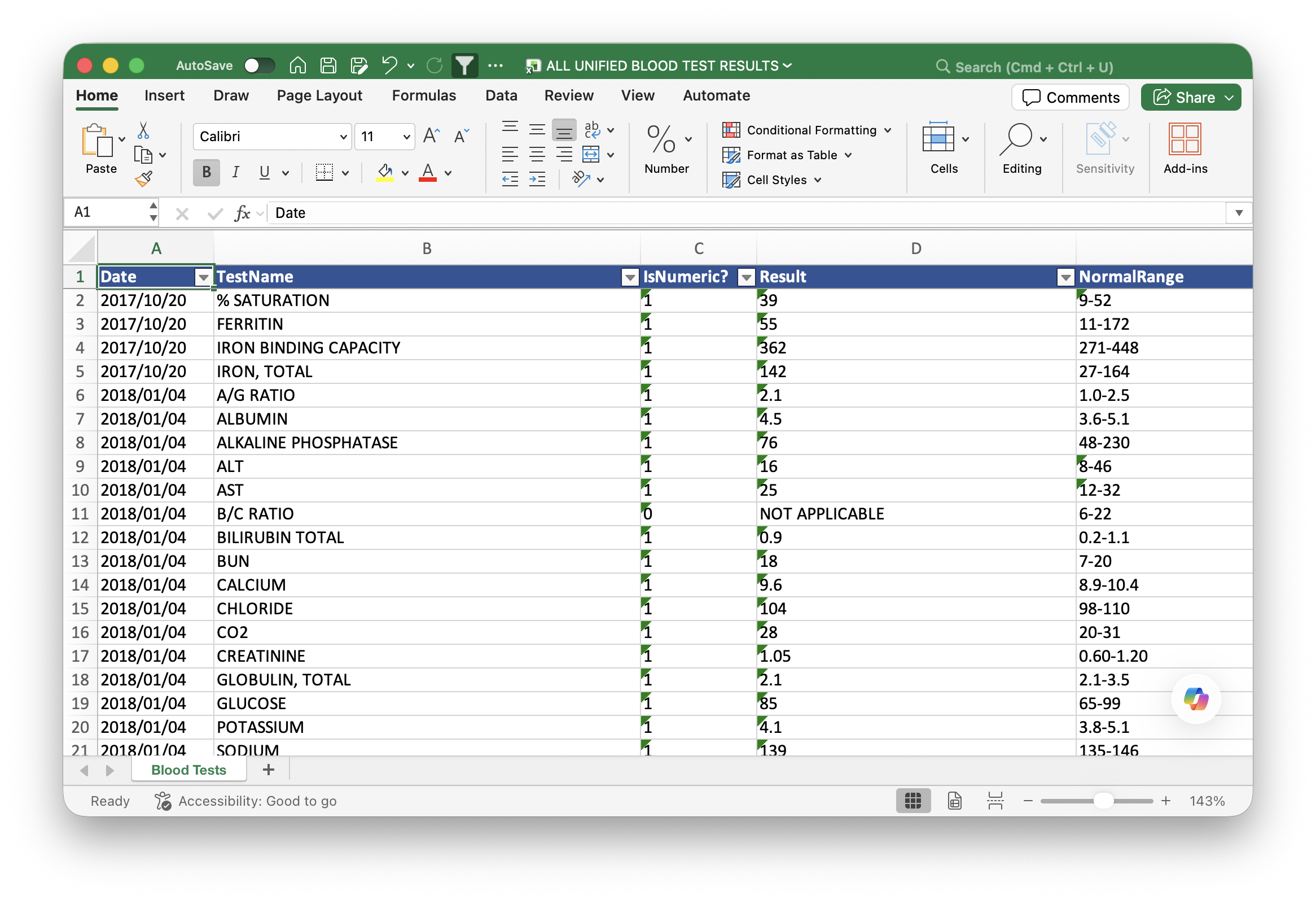This screenshot has width=1316, height=900.
Task: Switch to Page Break Preview icon
Action: (995, 801)
